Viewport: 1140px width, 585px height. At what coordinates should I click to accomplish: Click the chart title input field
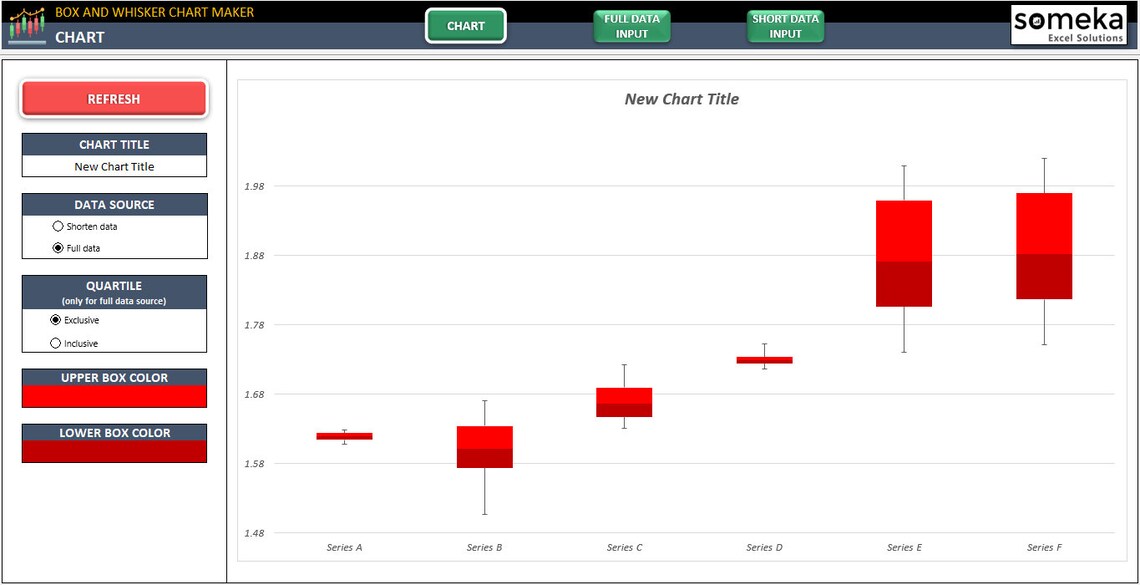point(113,166)
